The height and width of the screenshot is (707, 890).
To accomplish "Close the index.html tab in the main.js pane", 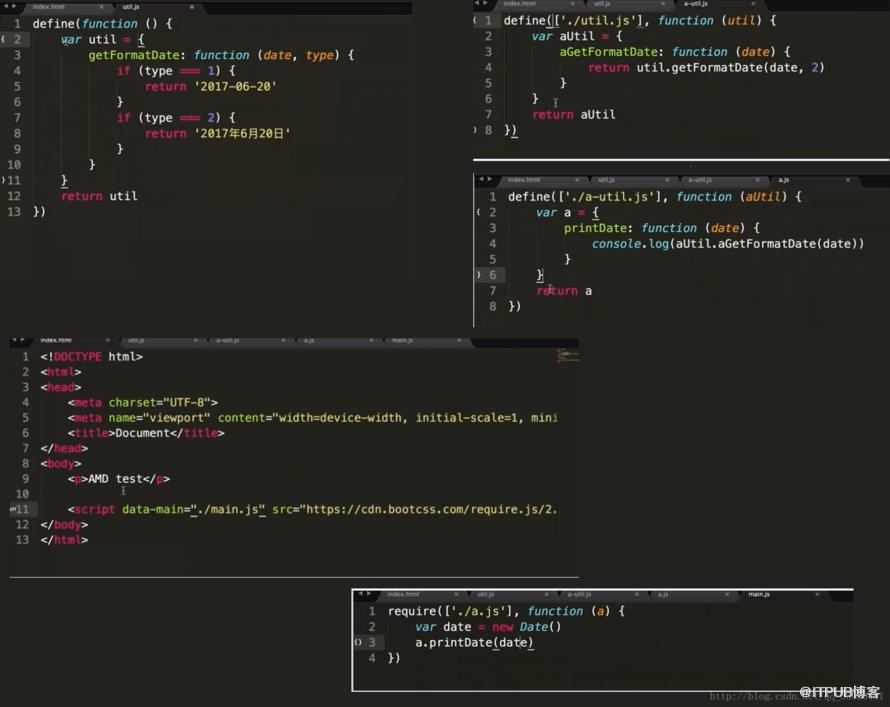I will click(x=456, y=595).
